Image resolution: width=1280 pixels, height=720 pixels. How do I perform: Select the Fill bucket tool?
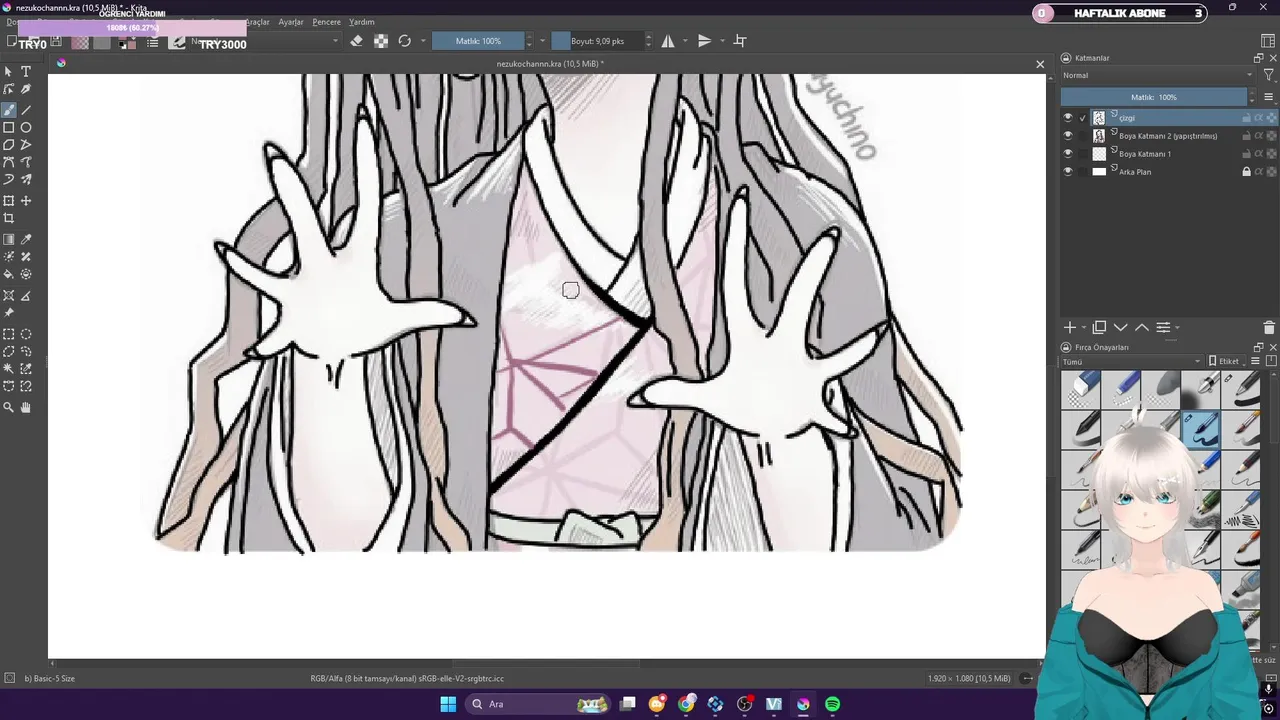coord(9,274)
